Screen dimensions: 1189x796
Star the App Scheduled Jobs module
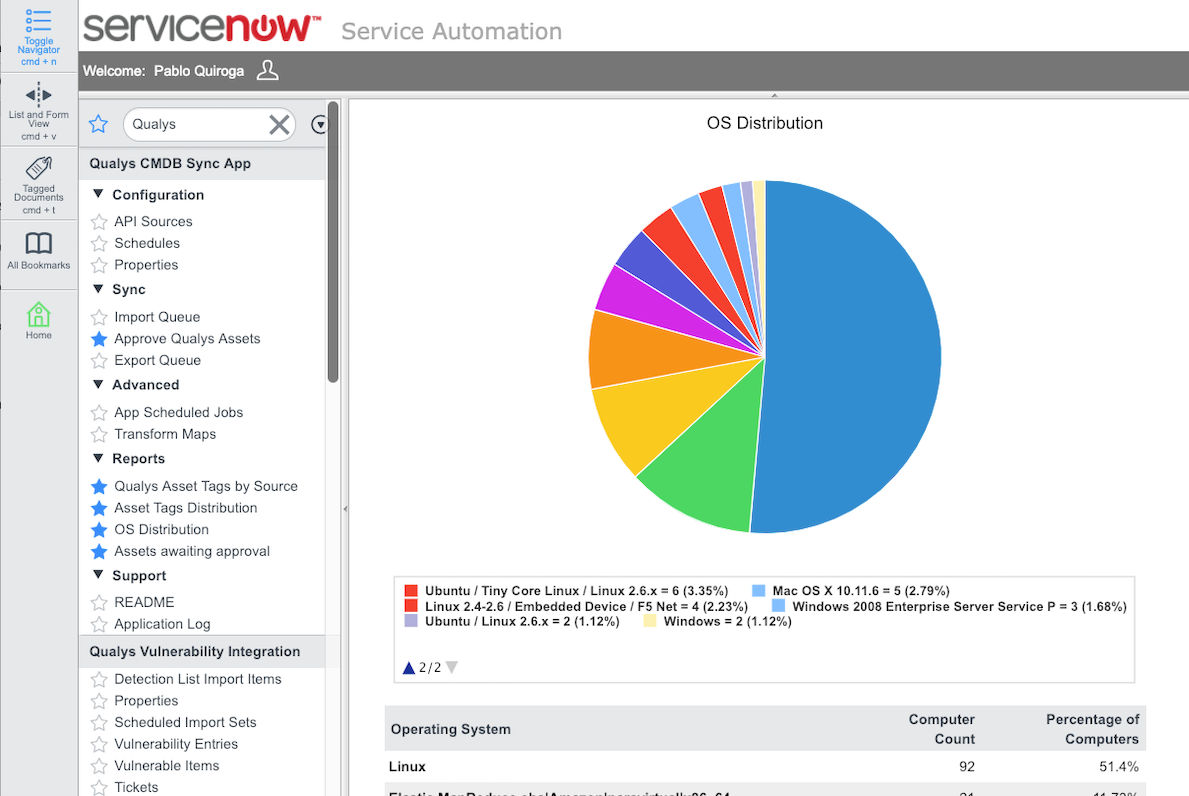pyautogui.click(x=99, y=412)
